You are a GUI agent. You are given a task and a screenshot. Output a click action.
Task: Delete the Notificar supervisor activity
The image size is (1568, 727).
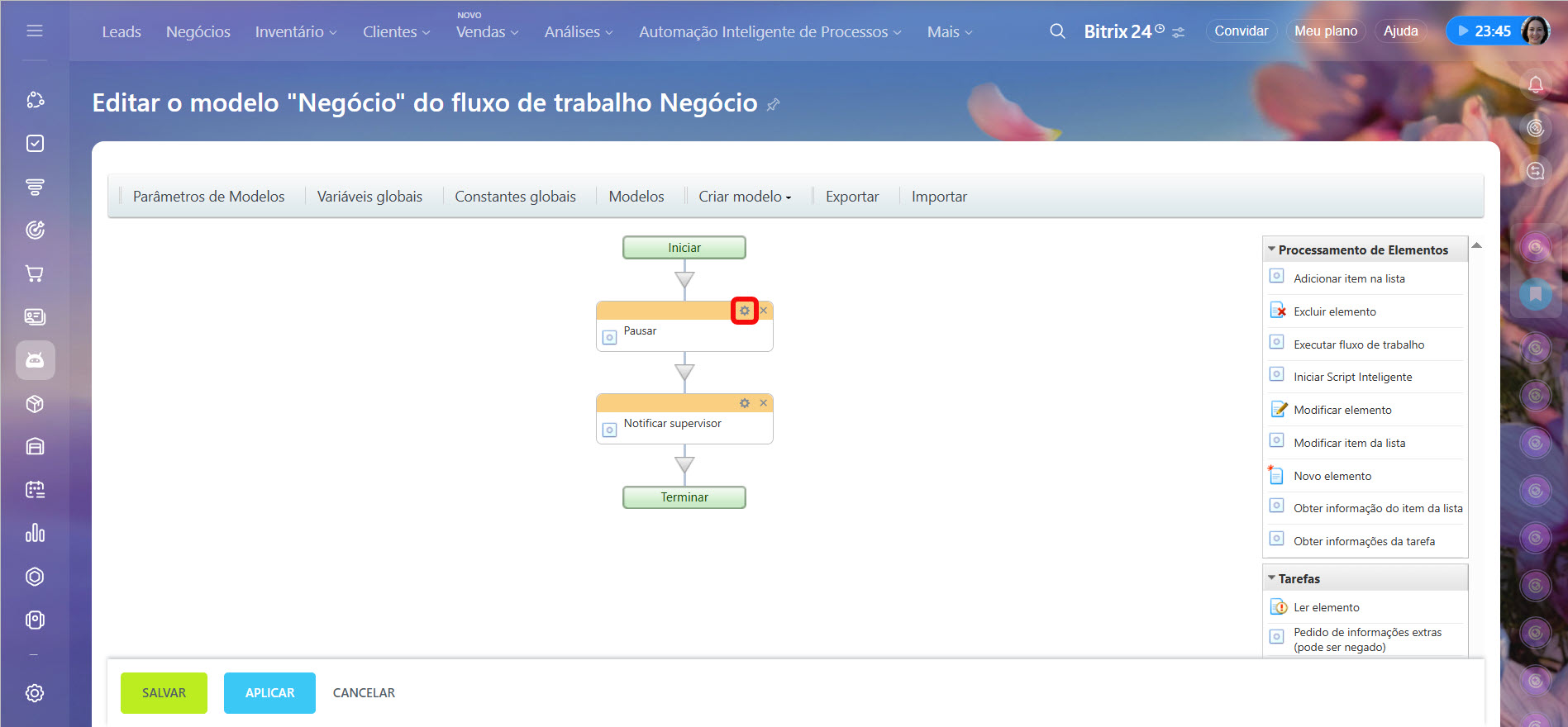click(x=764, y=403)
